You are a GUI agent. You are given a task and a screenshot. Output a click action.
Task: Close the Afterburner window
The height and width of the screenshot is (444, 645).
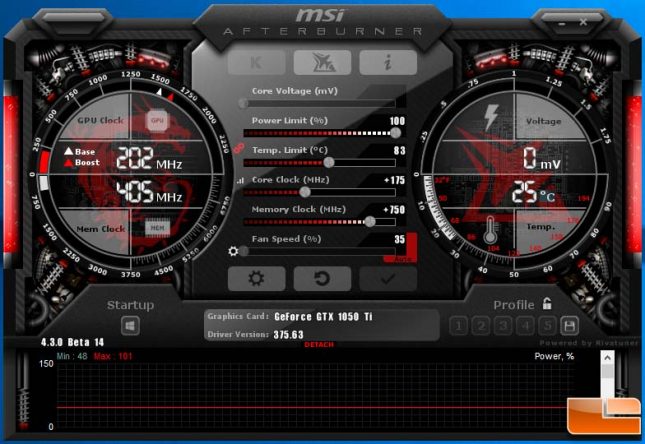583,22
